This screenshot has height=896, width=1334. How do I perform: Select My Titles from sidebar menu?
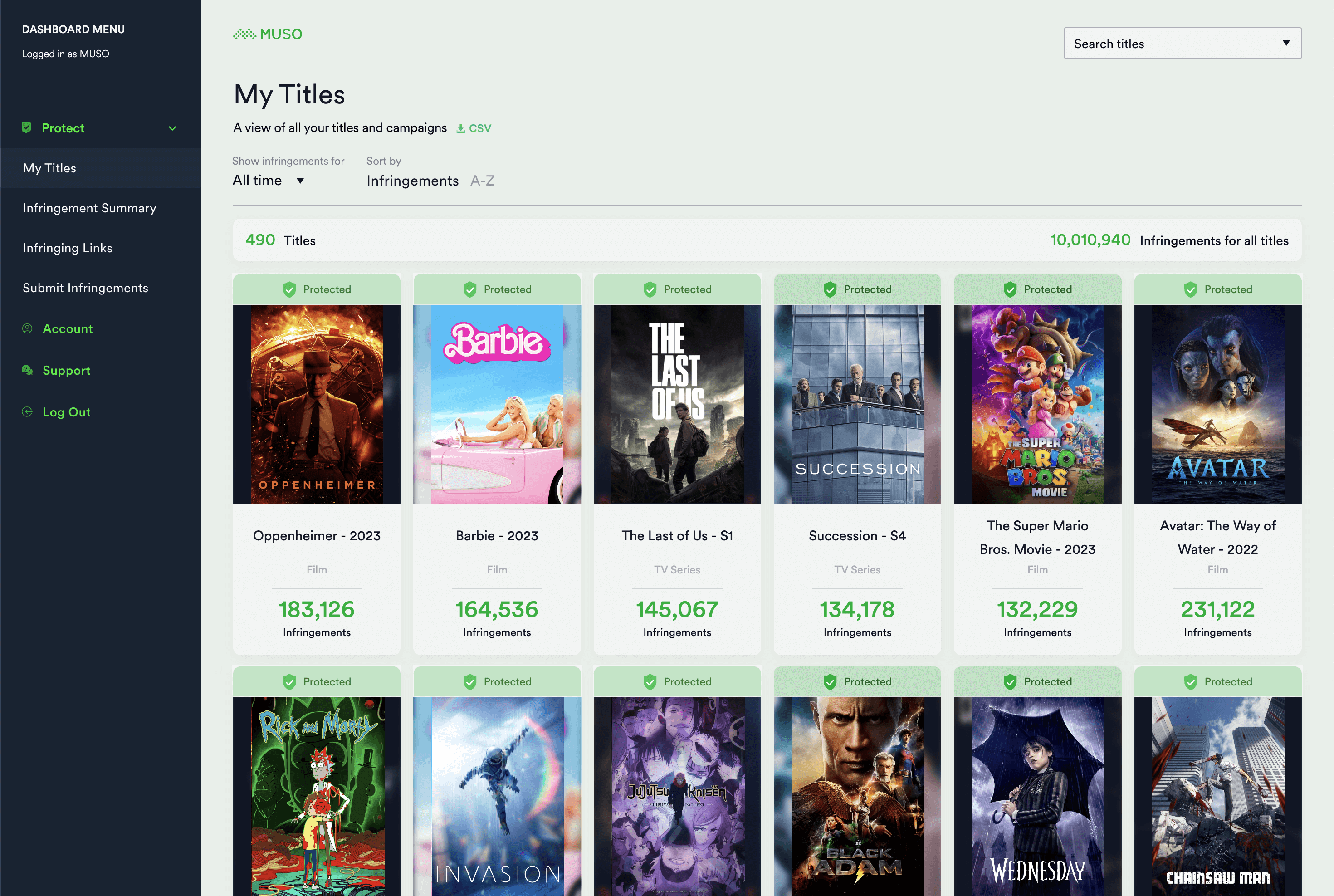pyautogui.click(x=49, y=167)
